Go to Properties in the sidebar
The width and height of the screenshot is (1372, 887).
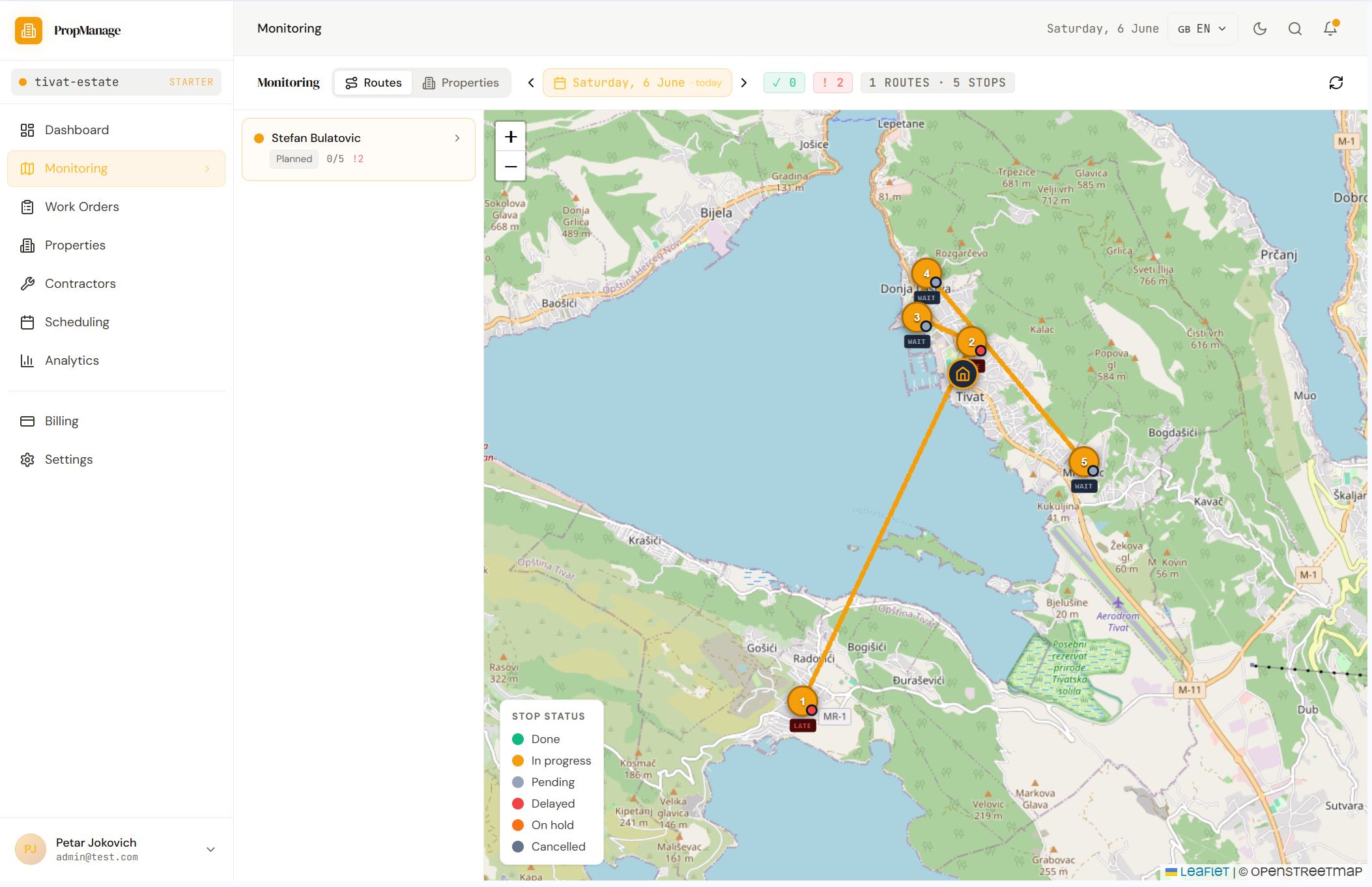pyautogui.click(x=116, y=246)
